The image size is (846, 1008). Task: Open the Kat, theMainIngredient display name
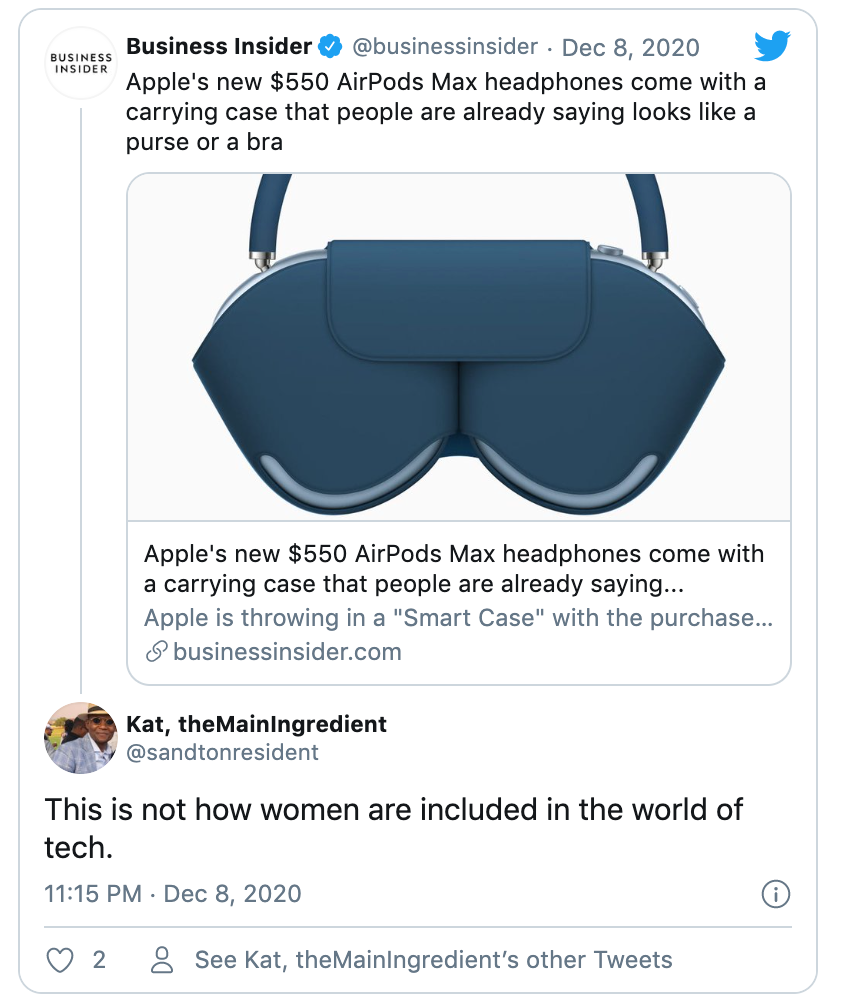coord(256,723)
